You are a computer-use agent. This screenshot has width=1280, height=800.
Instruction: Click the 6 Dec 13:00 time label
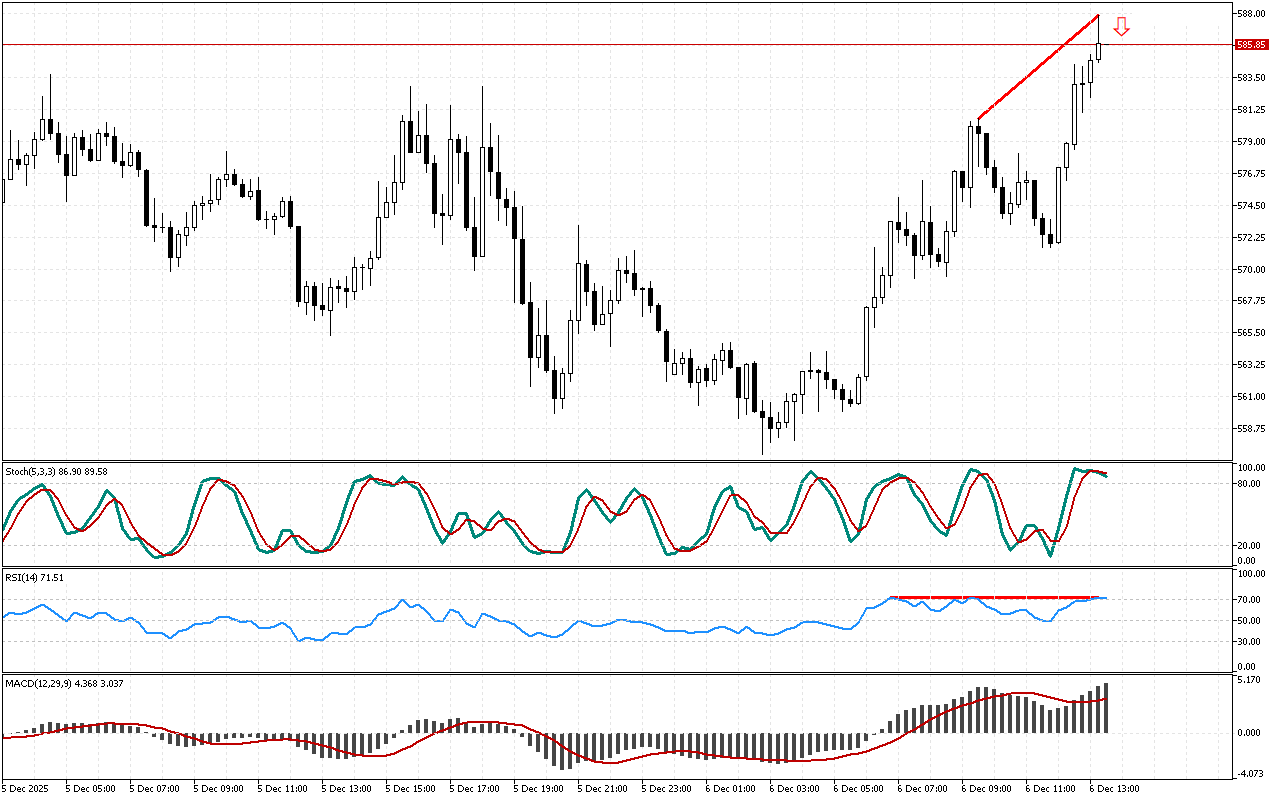pyautogui.click(x=1114, y=788)
